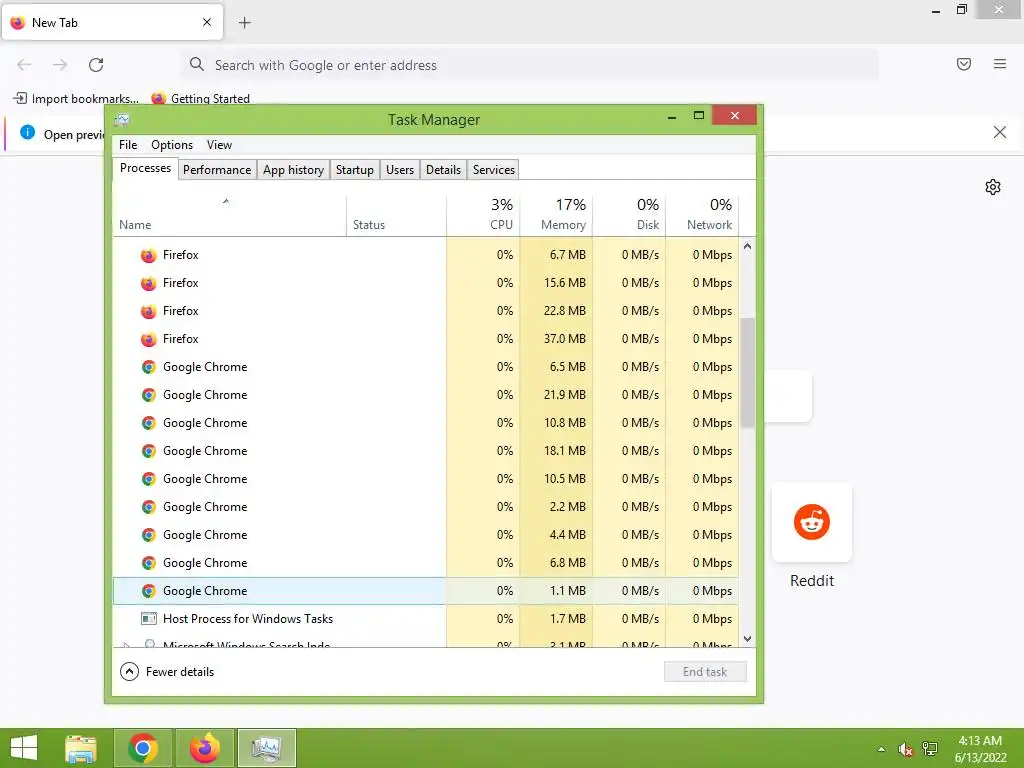Select the Google Chrome row using 4.4 MB
The width and height of the screenshot is (1024, 768).
coord(426,535)
